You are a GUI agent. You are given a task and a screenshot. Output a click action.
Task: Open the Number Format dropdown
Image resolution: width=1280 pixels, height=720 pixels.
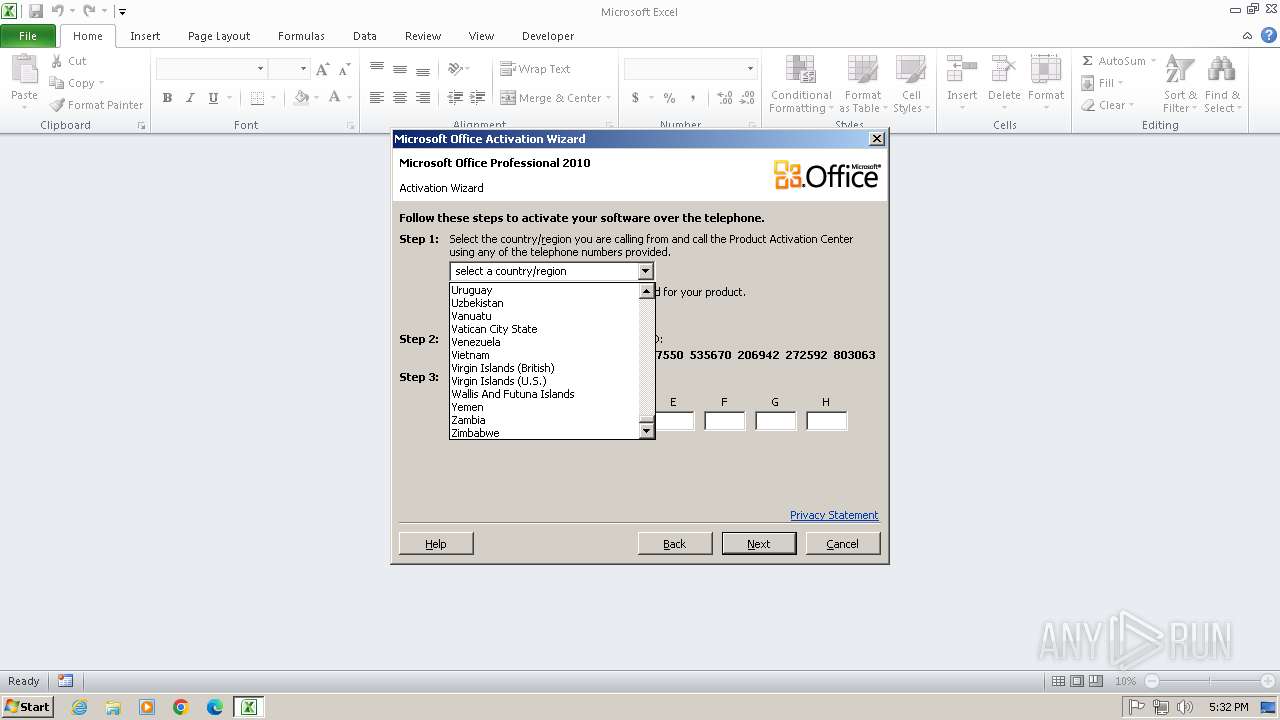750,69
